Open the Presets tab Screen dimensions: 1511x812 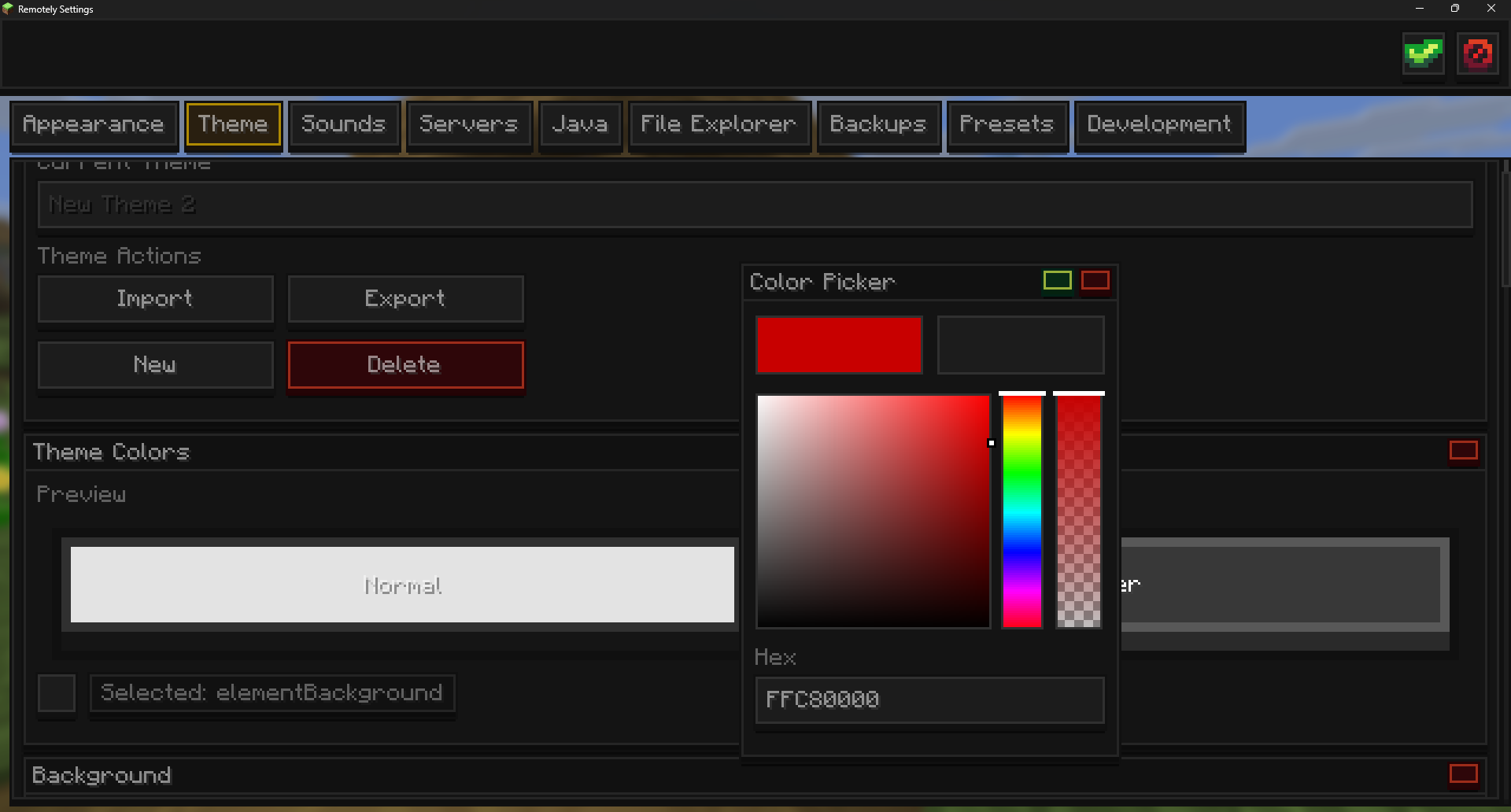coord(1007,124)
